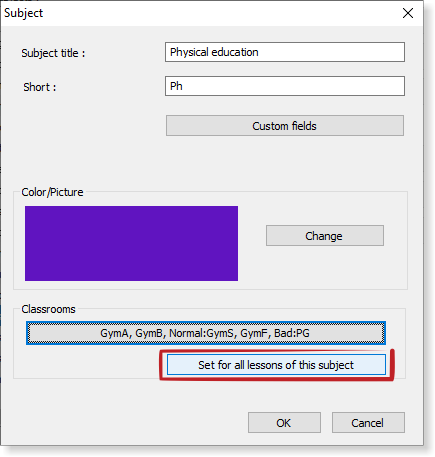
Task: Confirm the dialog with OK
Action: pos(284,423)
